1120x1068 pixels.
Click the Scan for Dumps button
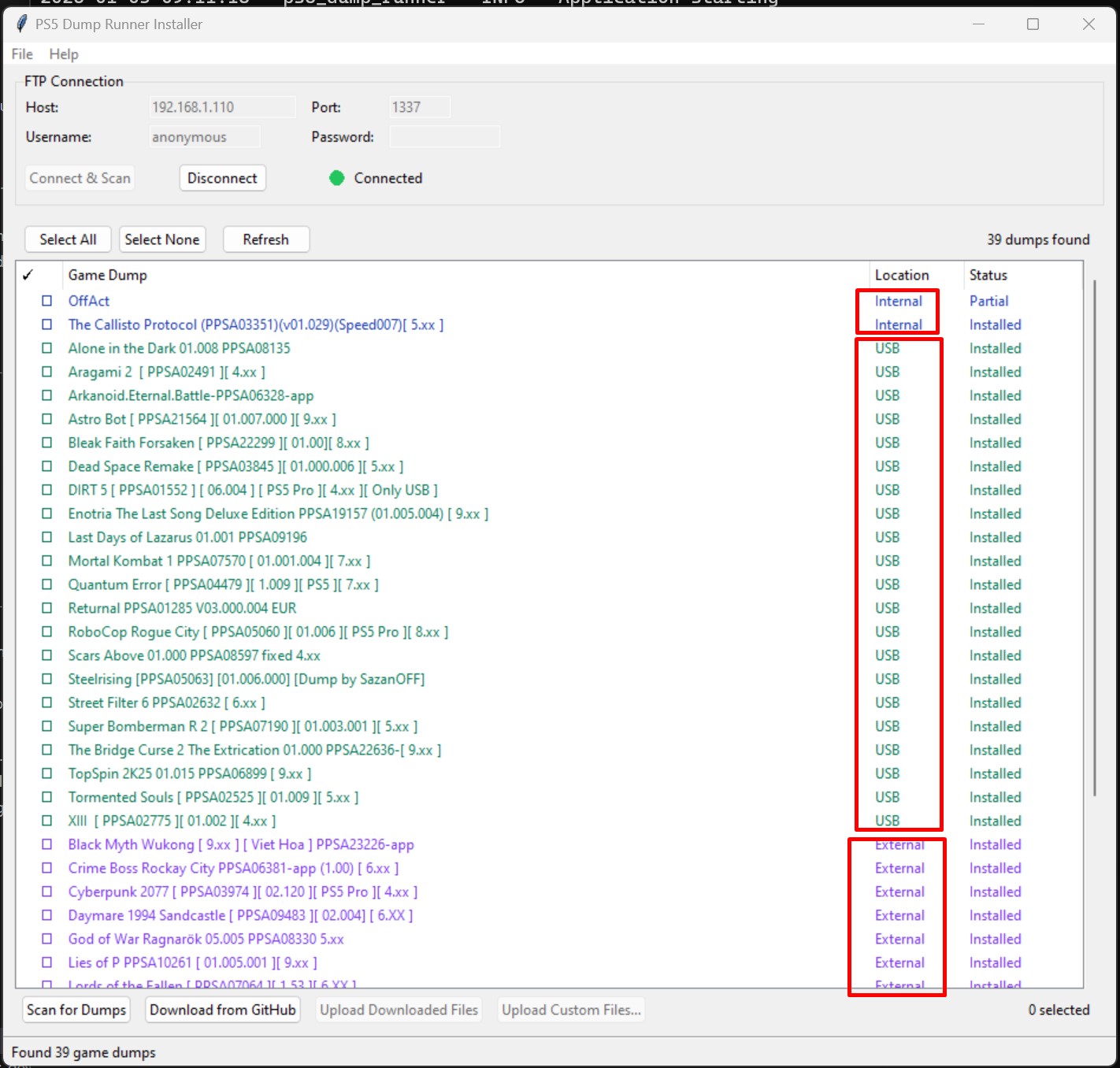(x=76, y=1010)
